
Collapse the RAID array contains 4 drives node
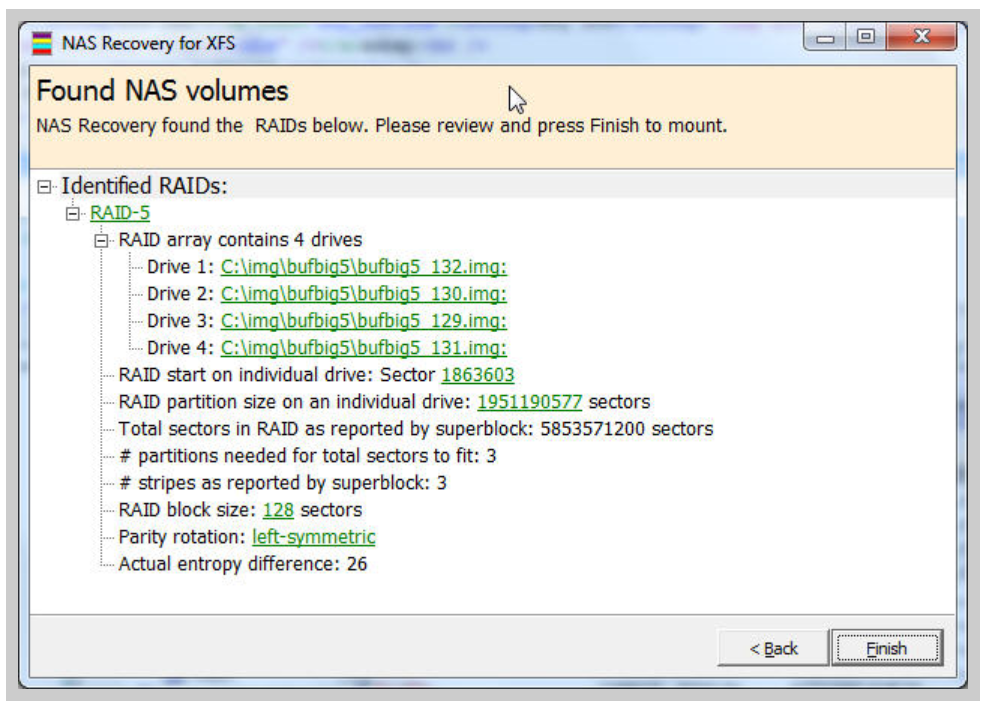click(x=101, y=241)
